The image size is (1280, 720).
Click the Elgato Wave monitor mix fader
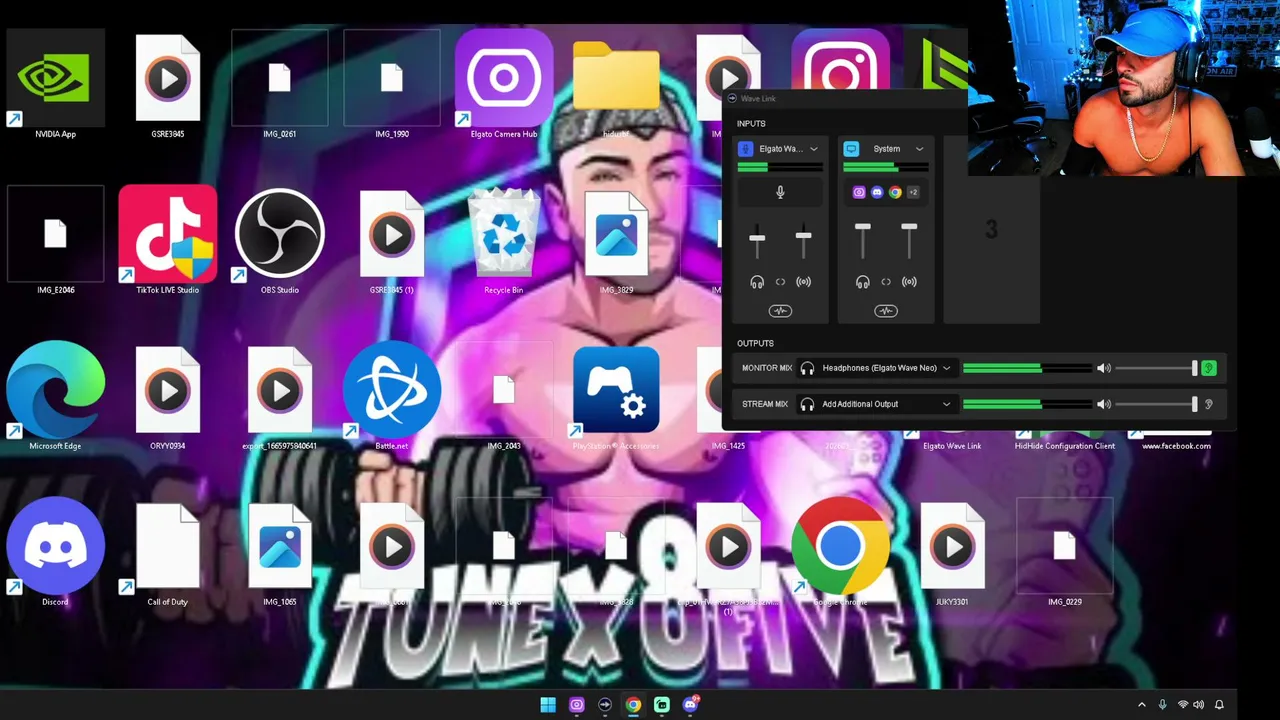(757, 239)
